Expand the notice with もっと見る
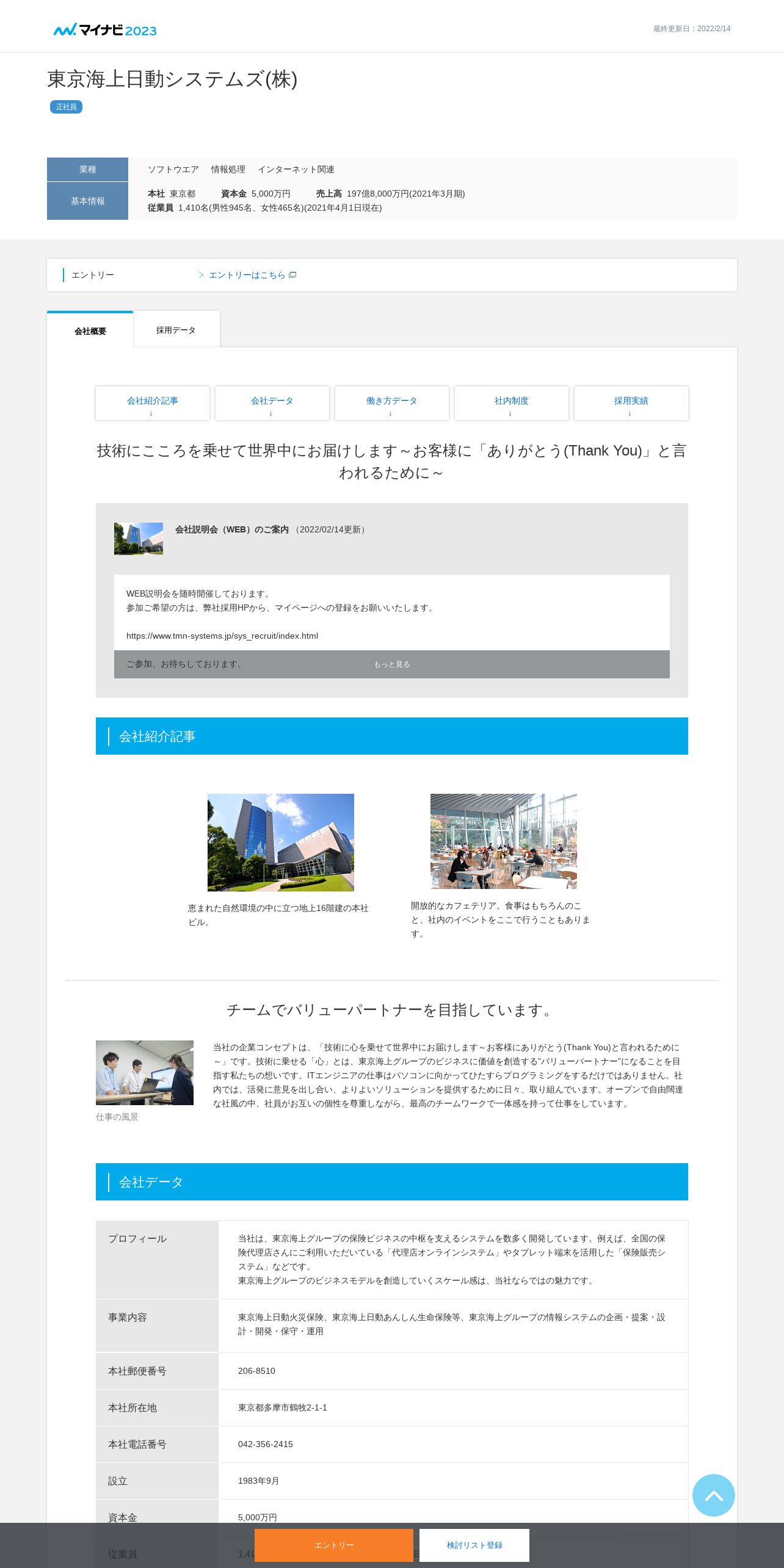 [x=392, y=664]
